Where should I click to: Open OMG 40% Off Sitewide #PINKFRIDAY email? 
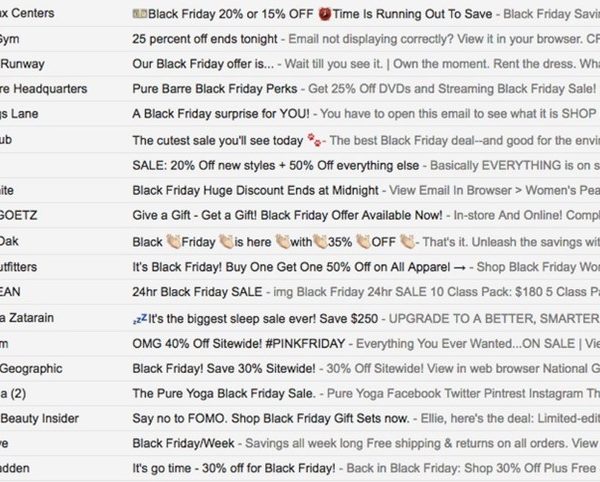click(300, 344)
